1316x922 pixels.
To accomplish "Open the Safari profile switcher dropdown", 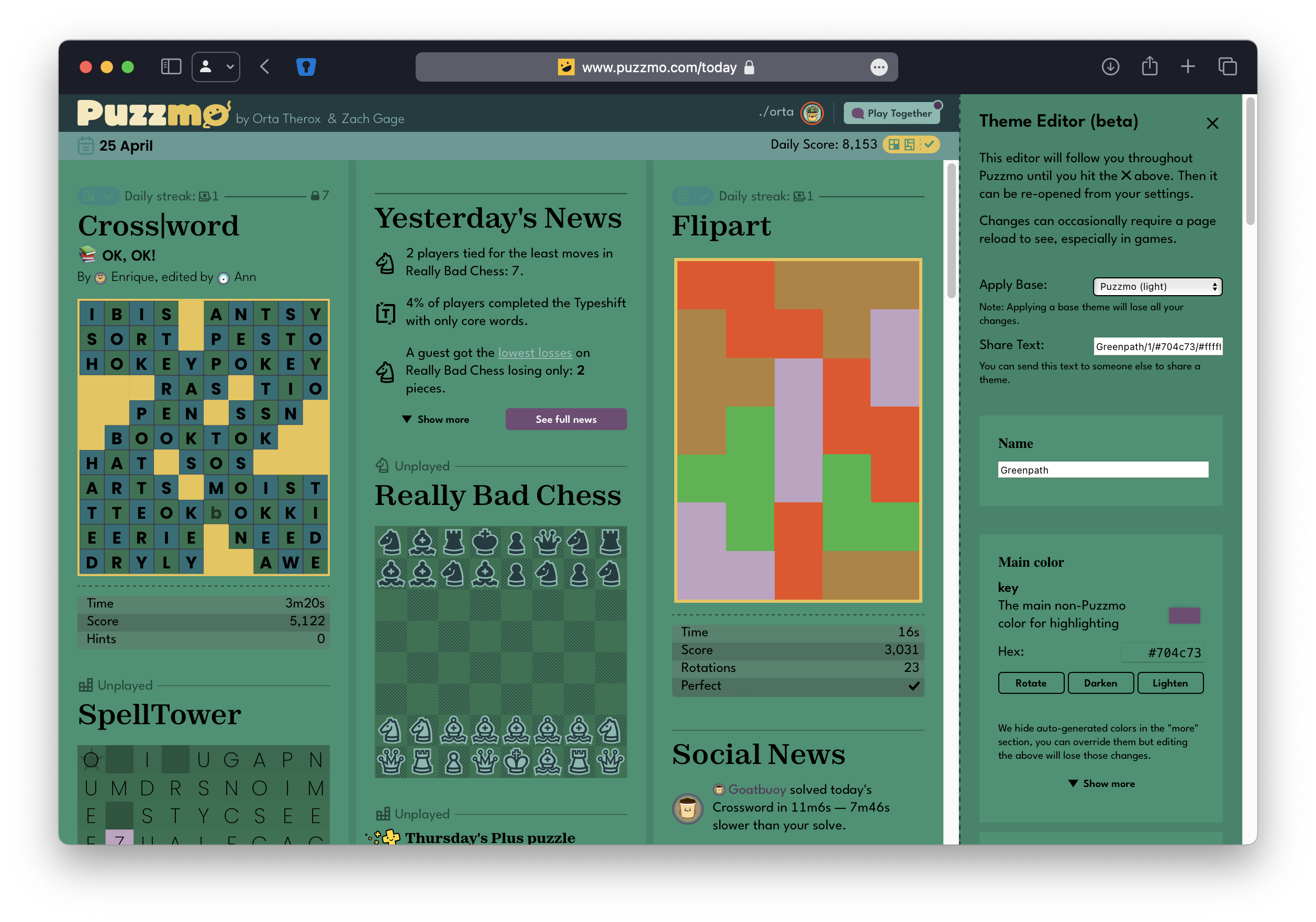I will pos(216,66).
